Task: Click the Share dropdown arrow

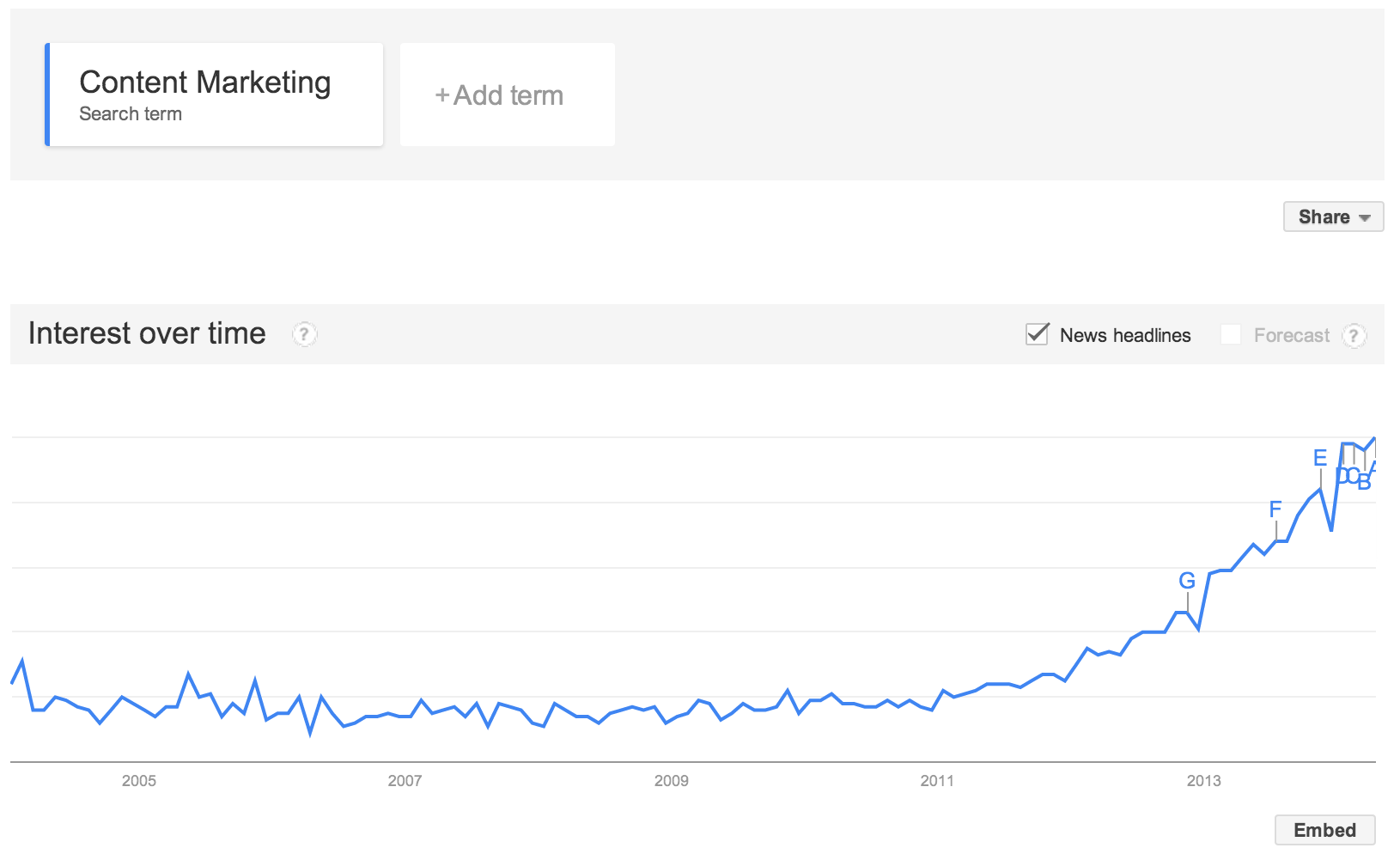Action: click(1365, 217)
